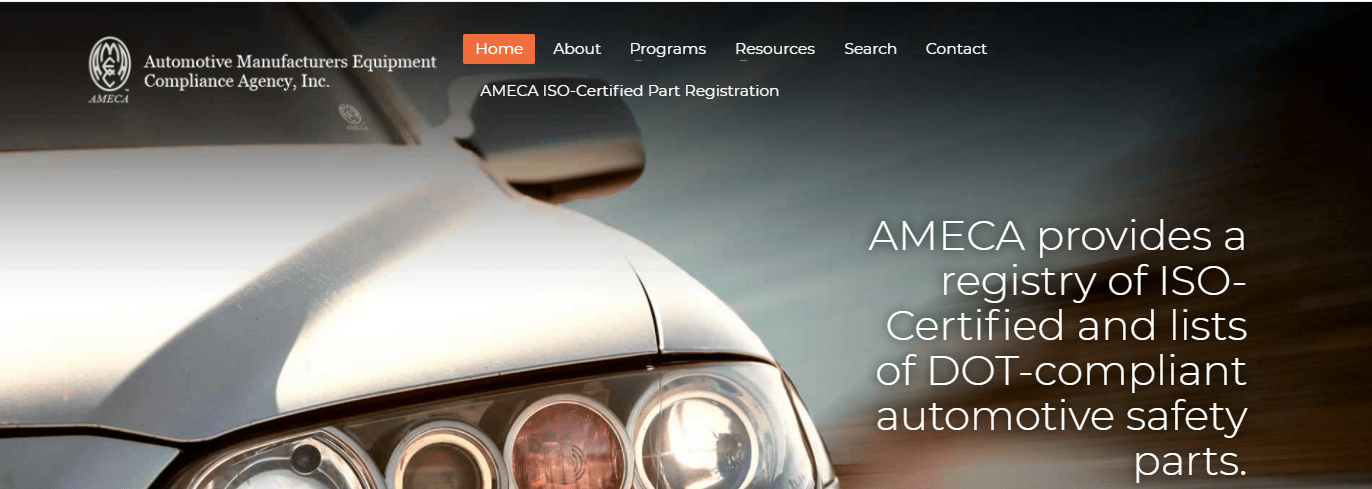Screen dimensions: 1372x489
Task: Select the highlighted Home menu item
Action: (499, 49)
